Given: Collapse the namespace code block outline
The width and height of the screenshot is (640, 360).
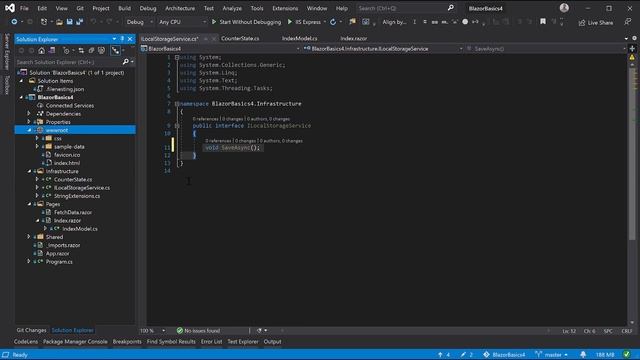Looking at the screenshot, I should tap(177, 104).
